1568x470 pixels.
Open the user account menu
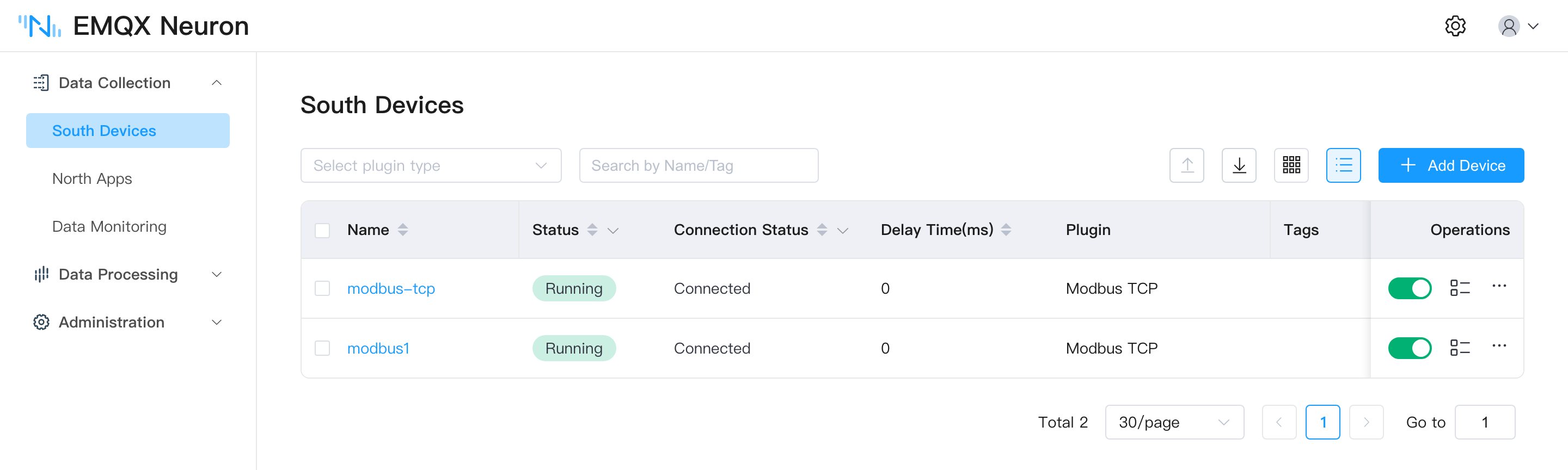point(1518,26)
